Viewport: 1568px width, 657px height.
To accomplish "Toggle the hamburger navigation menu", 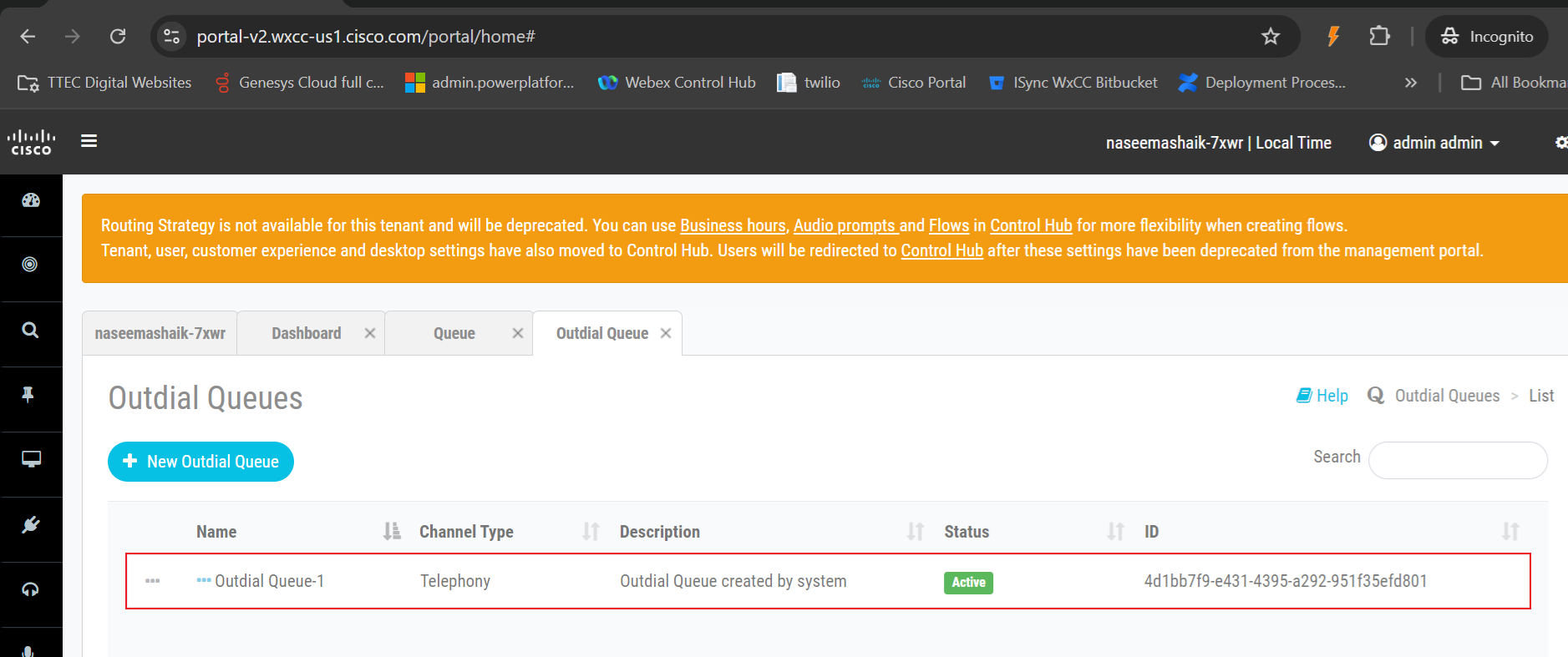I will 89,141.
